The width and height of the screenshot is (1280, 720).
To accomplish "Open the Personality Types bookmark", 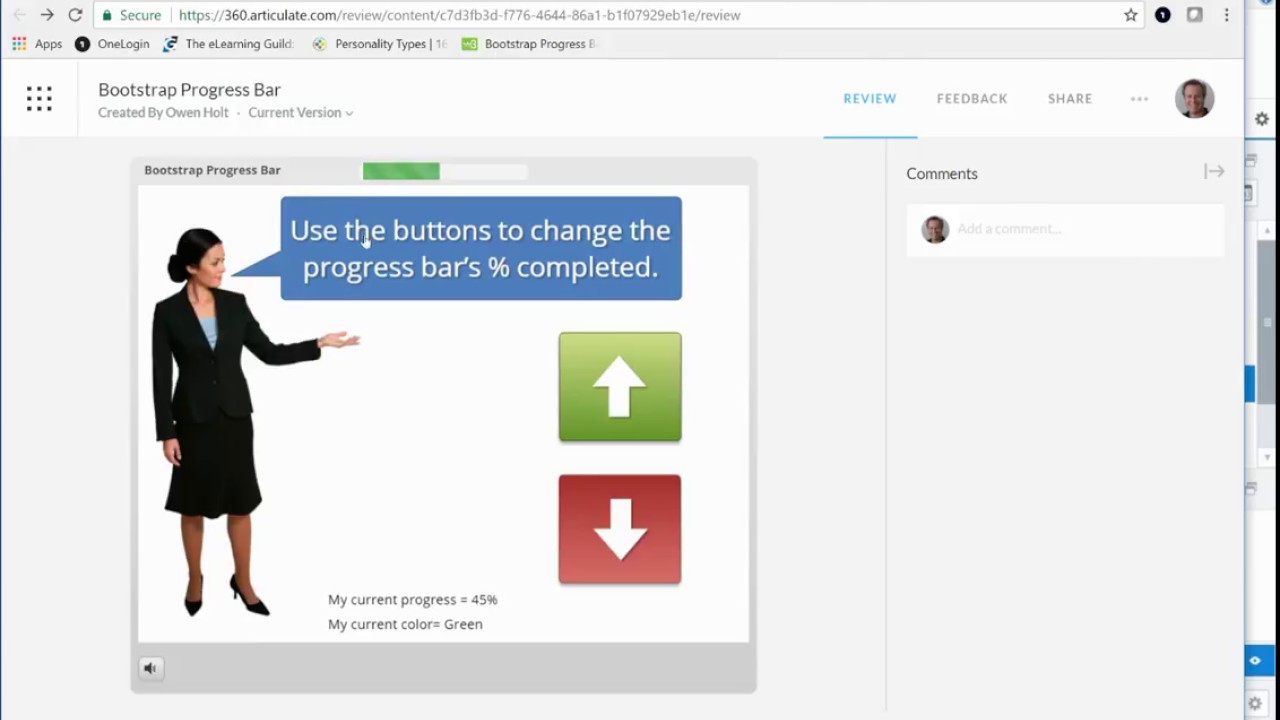I will [x=379, y=44].
